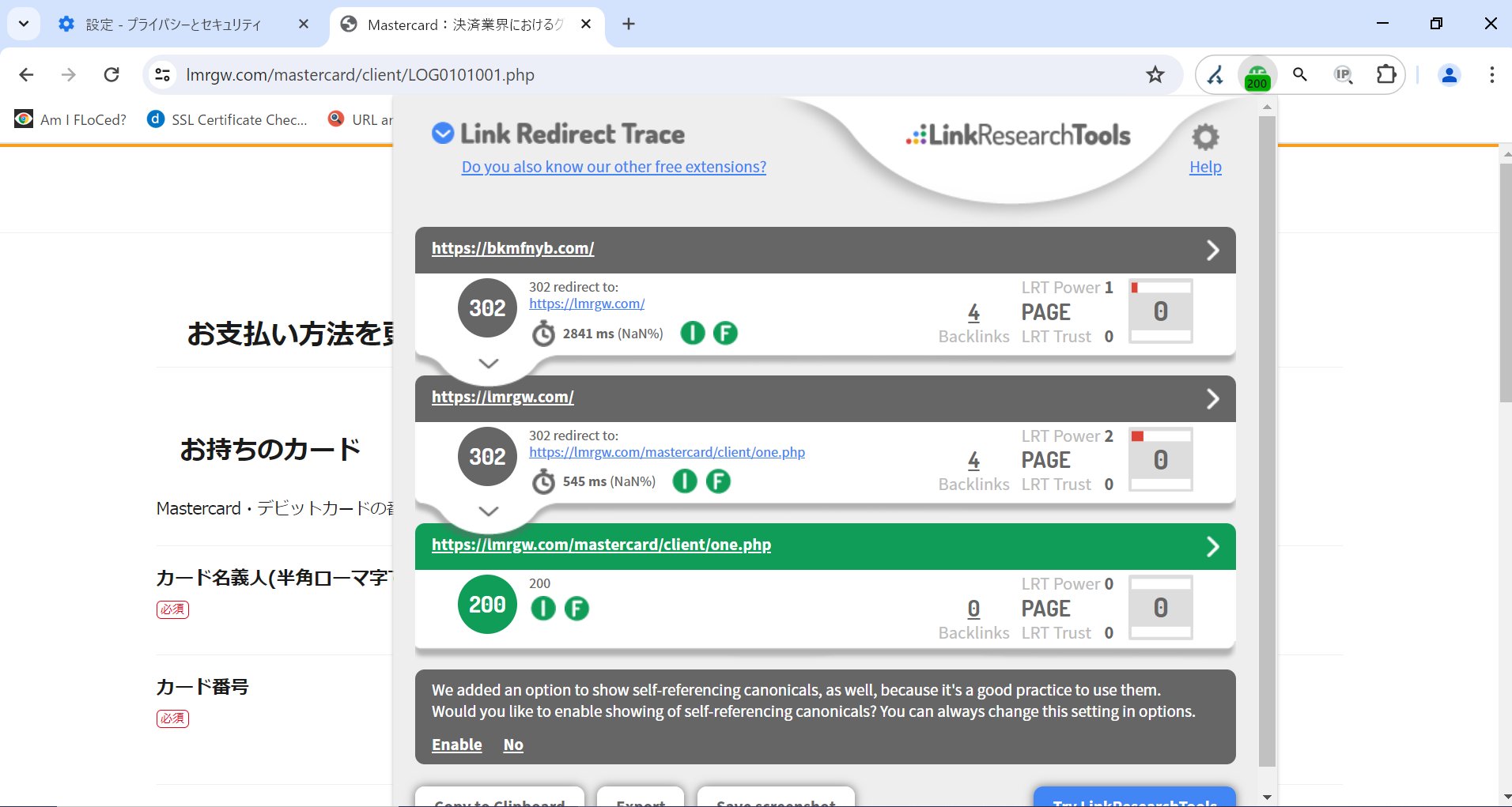Viewport: 1512px width, 807px height.
Task: Click the green F icon in bkmfnyb.com row
Action: coord(725,333)
